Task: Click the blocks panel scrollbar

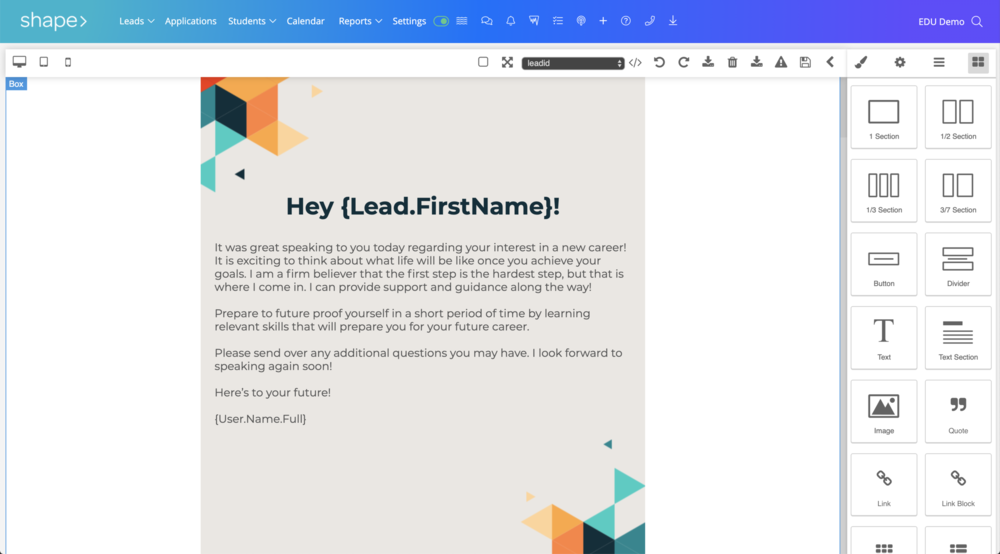Action: coord(843,108)
